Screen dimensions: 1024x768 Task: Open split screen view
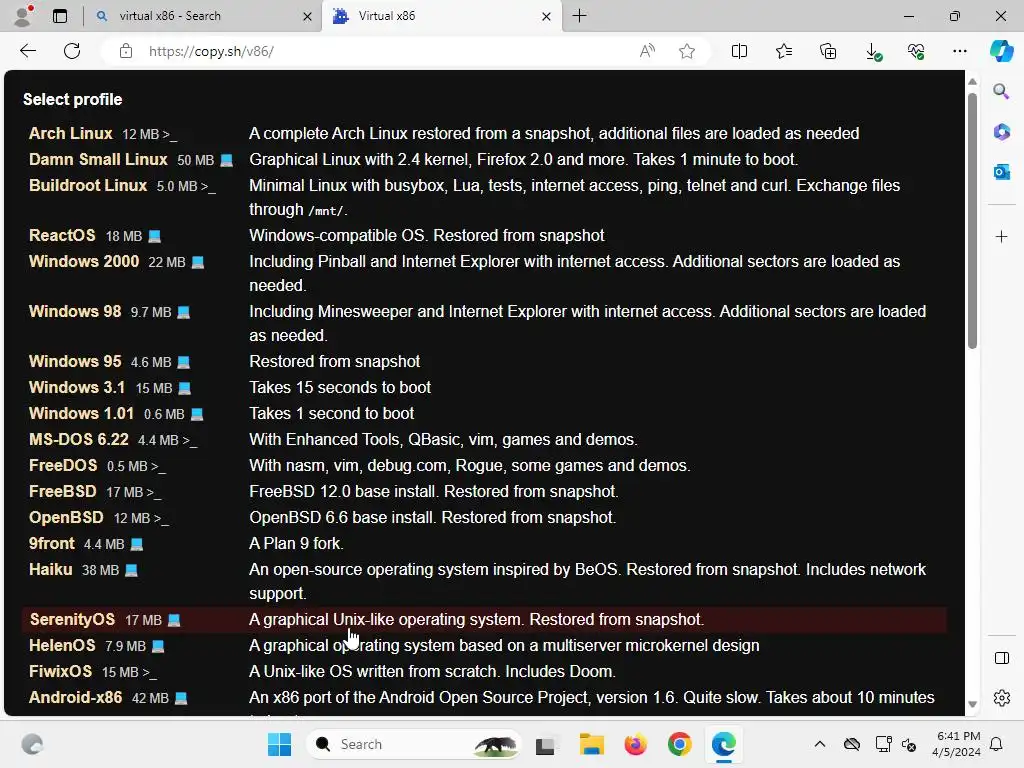pyautogui.click(x=739, y=51)
